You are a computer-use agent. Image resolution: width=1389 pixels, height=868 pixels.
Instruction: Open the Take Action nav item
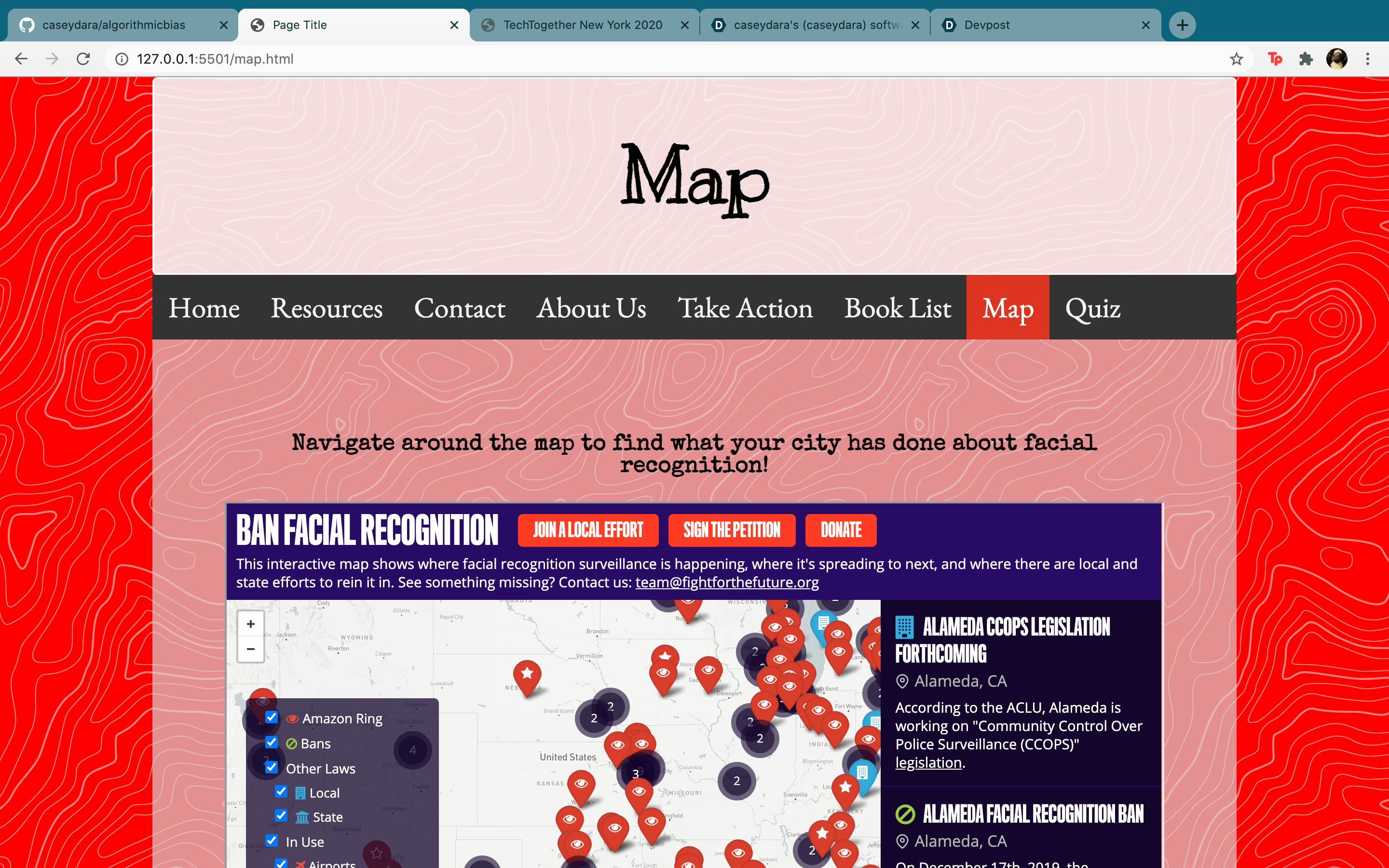tap(745, 308)
